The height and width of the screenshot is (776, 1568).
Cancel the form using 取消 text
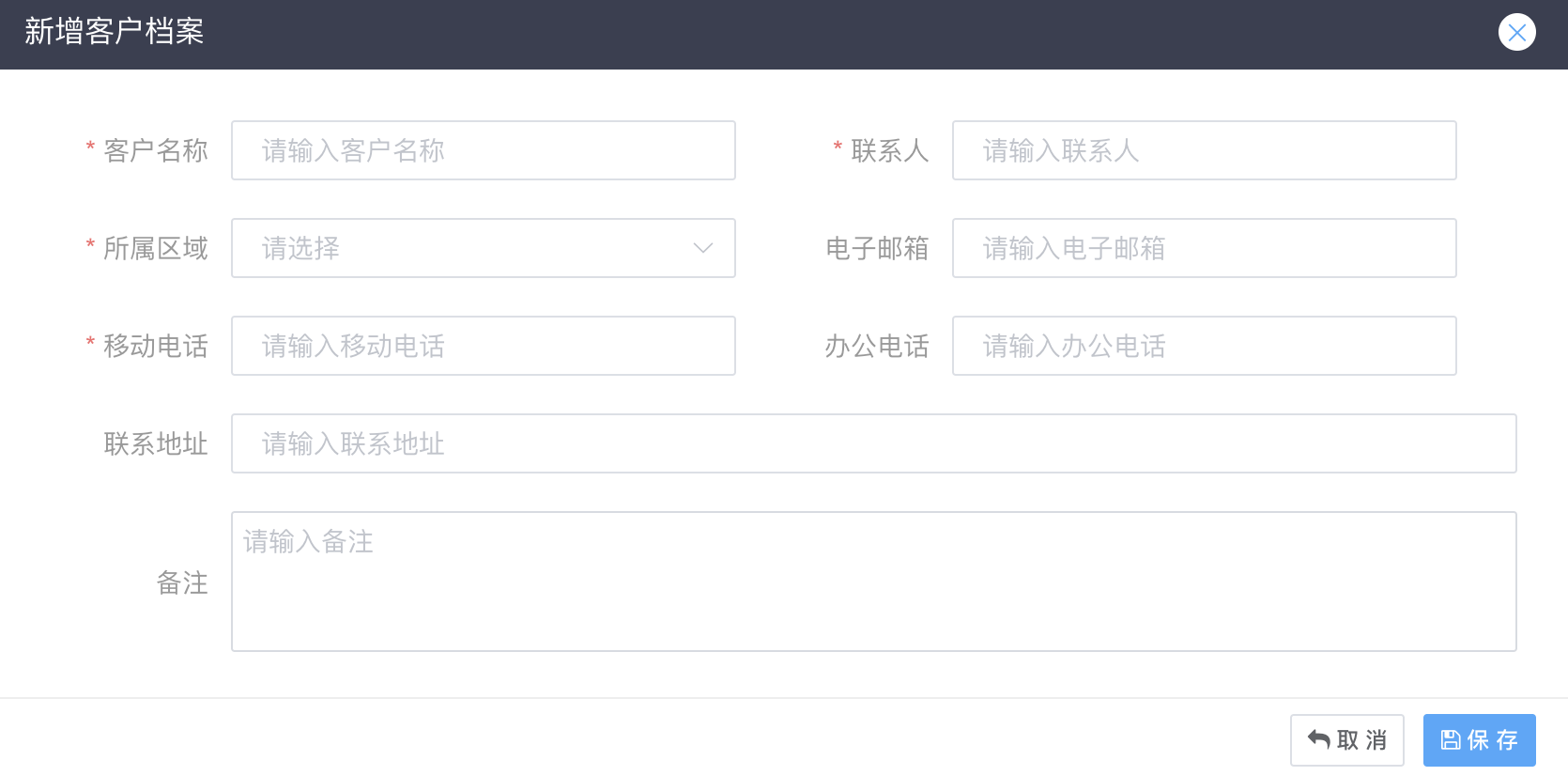pos(1362,740)
